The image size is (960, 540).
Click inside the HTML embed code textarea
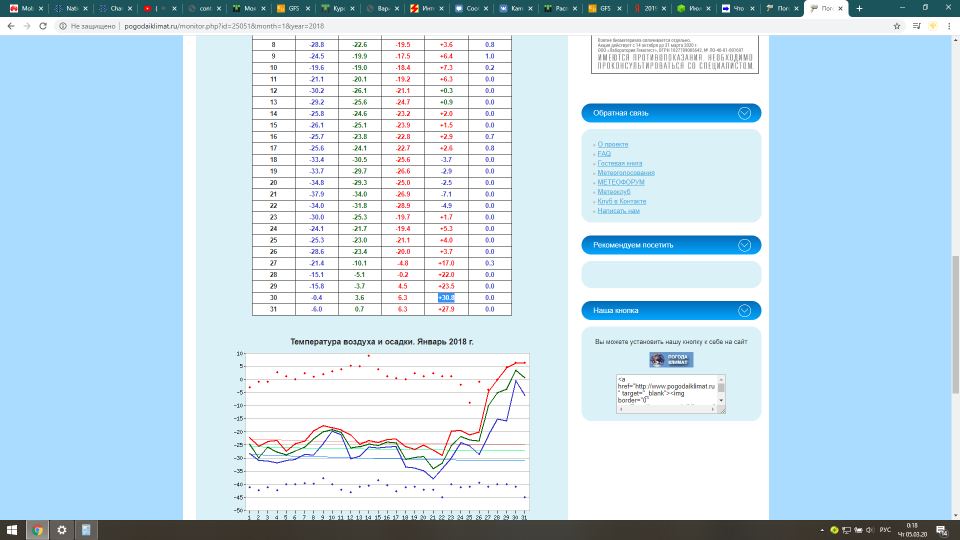click(x=665, y=393)
